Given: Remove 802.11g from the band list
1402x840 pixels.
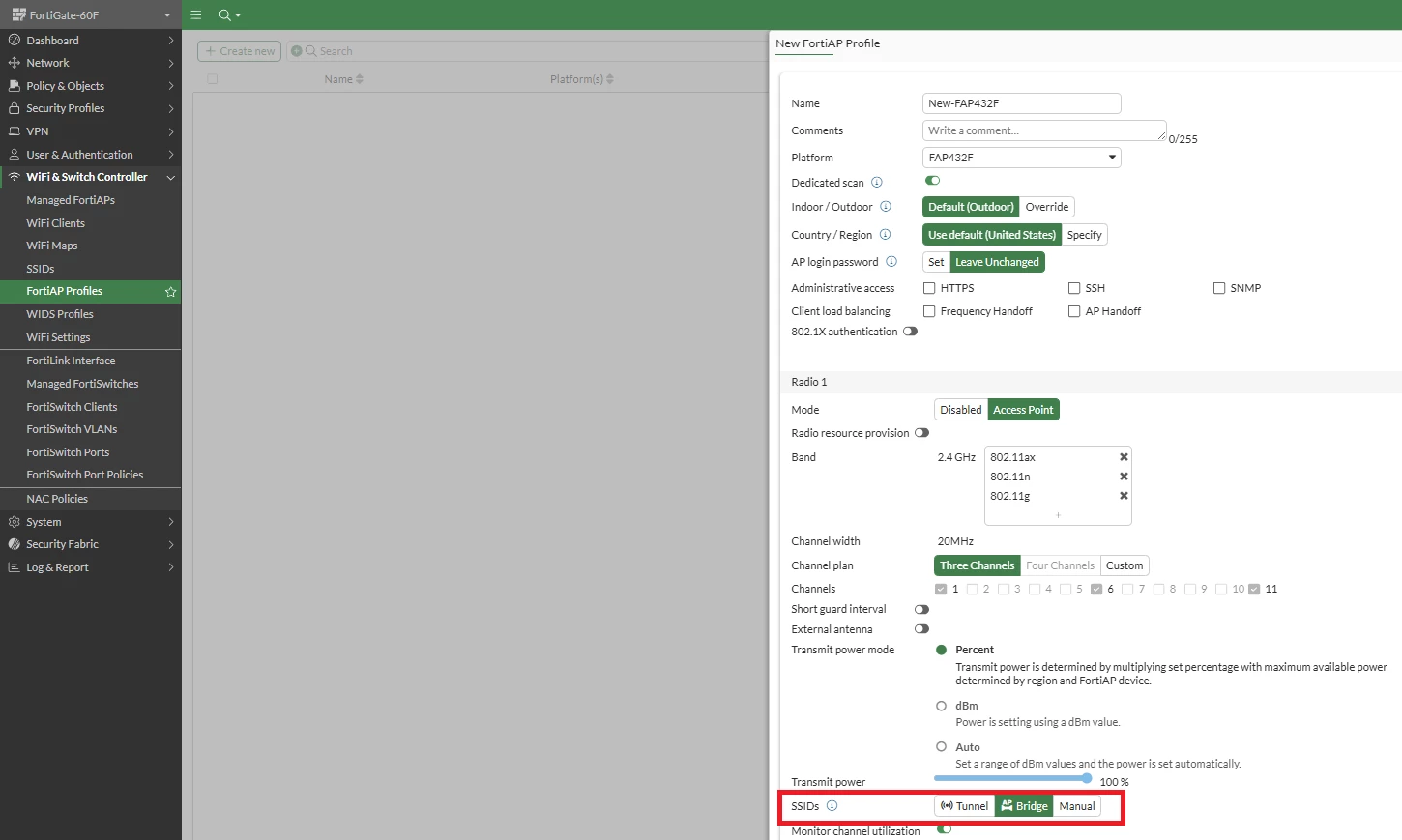Looking at the screenshot, I should click(1124, 496).
